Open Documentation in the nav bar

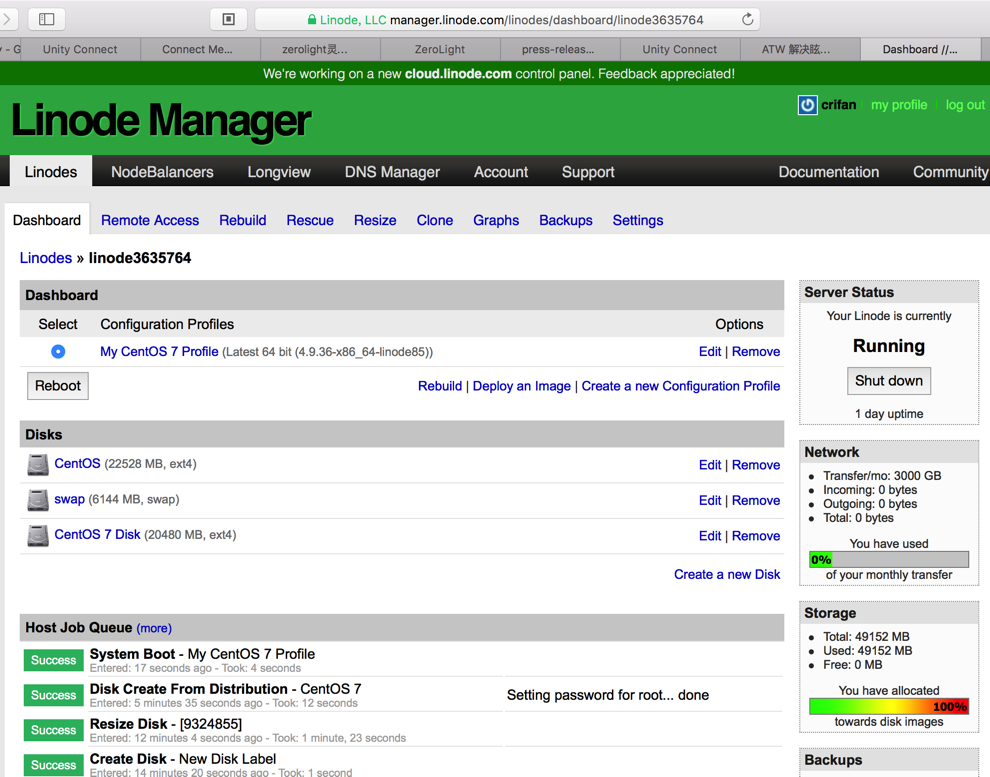point(828,172)
